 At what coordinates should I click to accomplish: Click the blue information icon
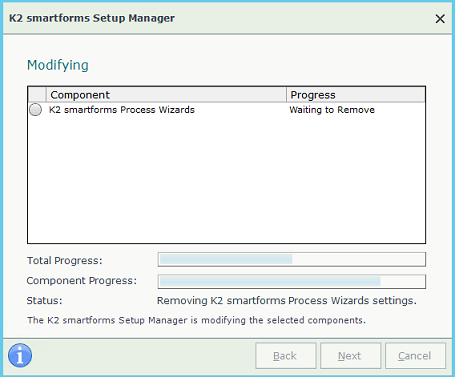pos(20,355)
